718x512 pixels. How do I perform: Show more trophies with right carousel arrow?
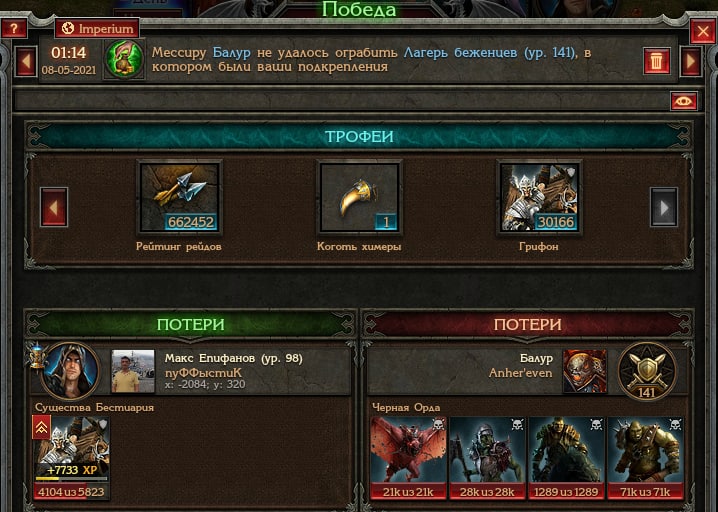664,207
